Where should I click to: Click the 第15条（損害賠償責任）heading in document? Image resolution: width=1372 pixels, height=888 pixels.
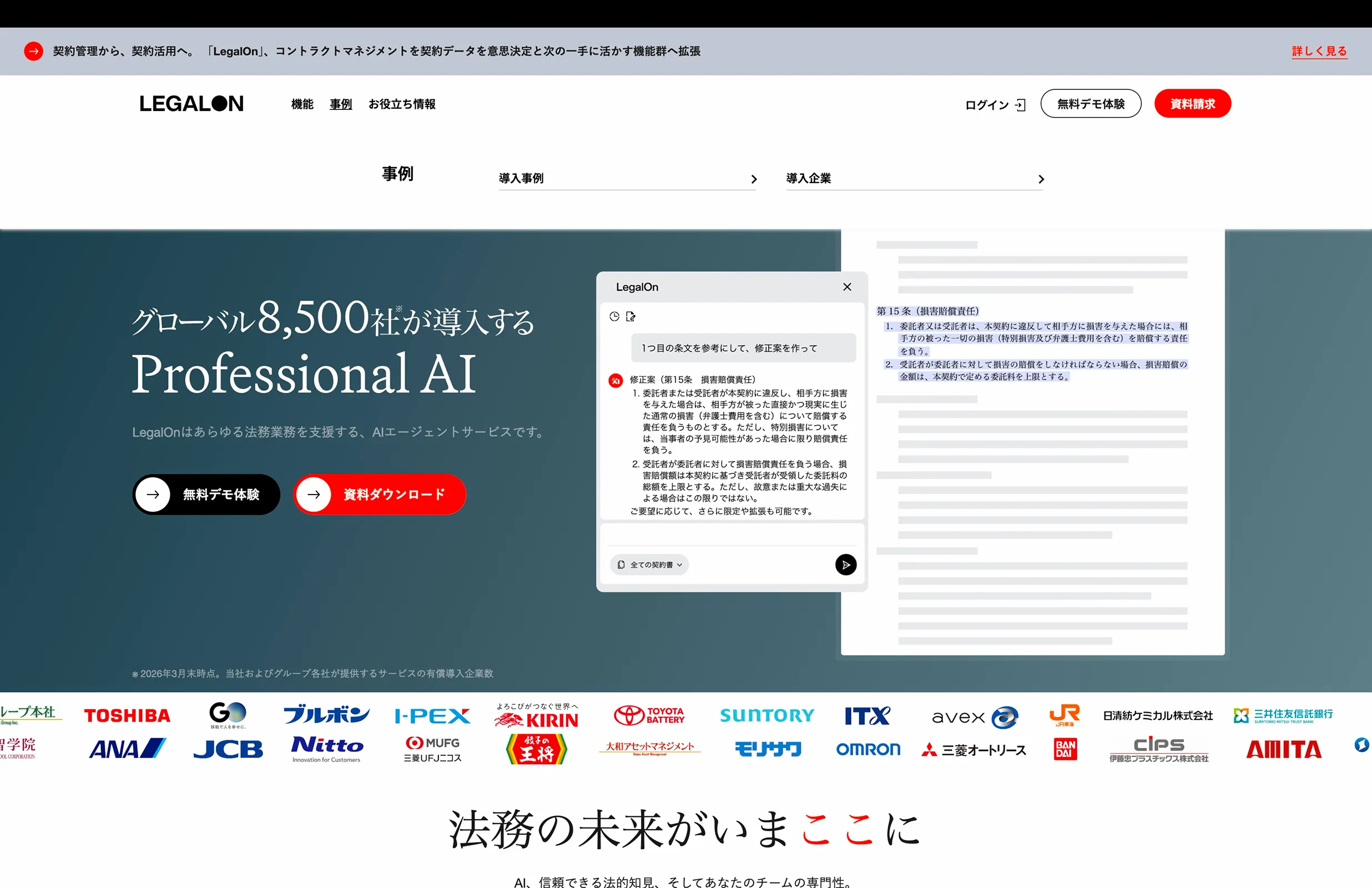pyautogui.click(x=927, y=311)
